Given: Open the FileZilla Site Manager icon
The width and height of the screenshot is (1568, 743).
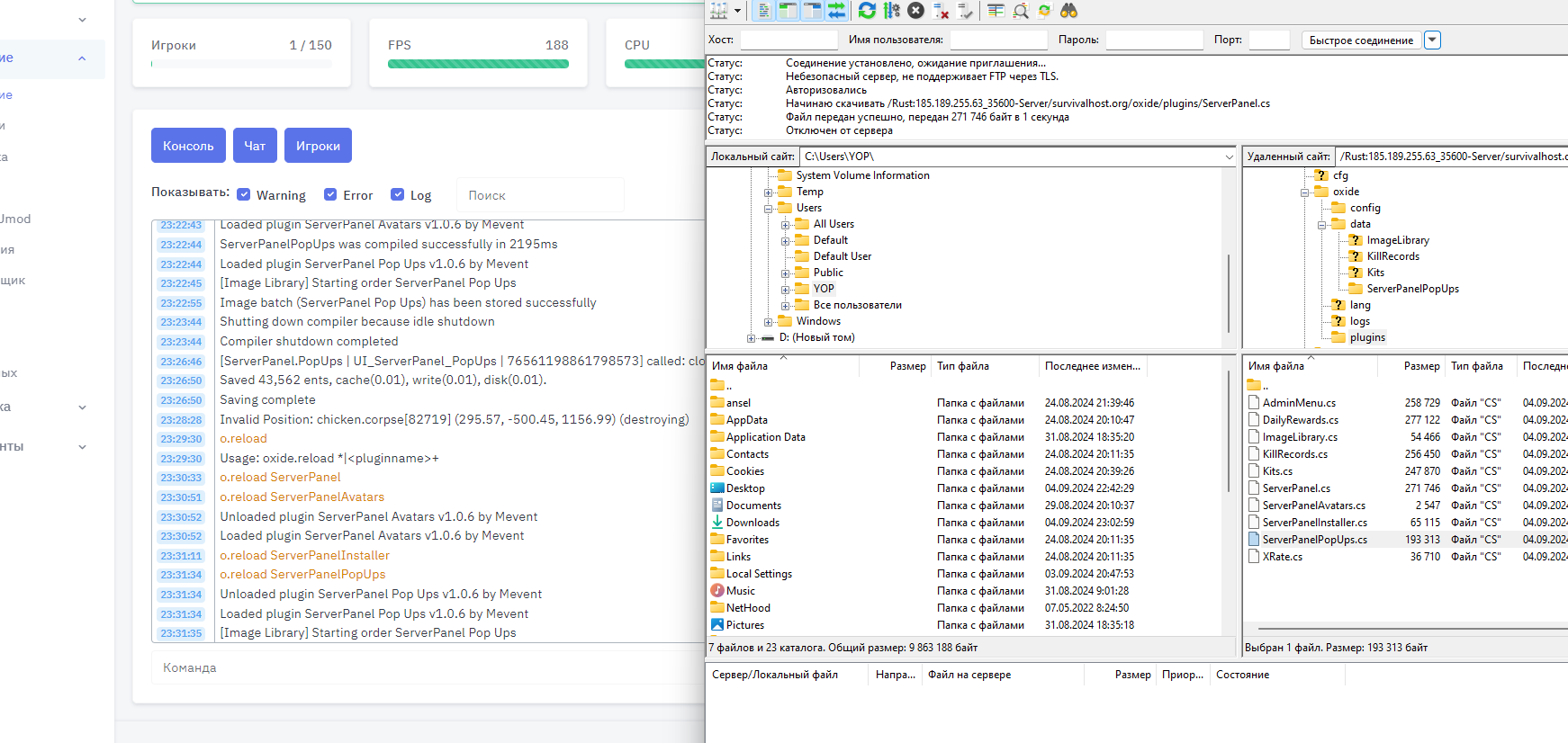Looking at the screenshot, I should (719, 11).
